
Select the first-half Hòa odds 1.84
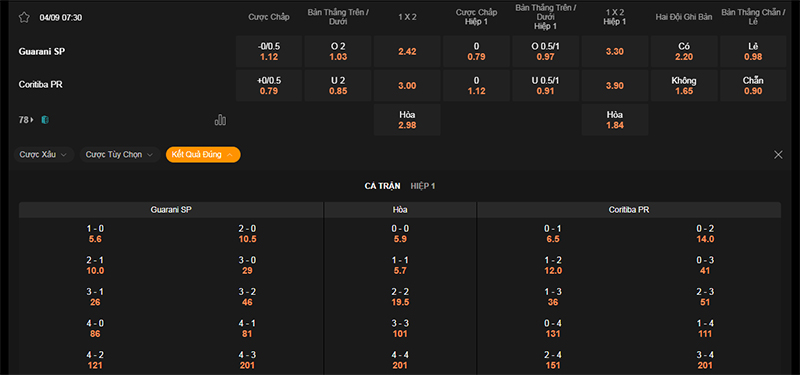tap(615, 120)
